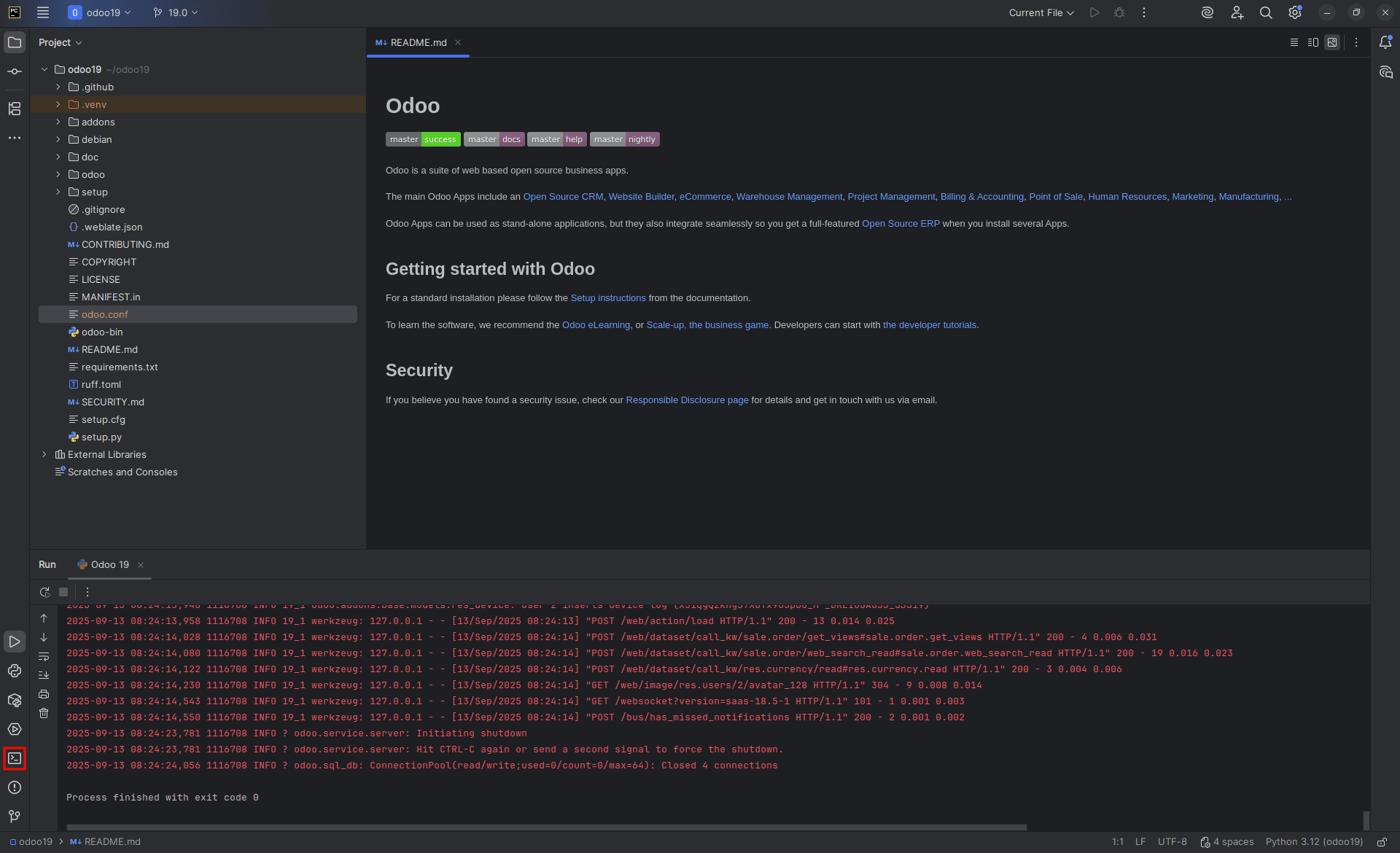Open the AI assistant swirl icon
The width and height of the screenshot is (1400, 853).
point(1207,12)
